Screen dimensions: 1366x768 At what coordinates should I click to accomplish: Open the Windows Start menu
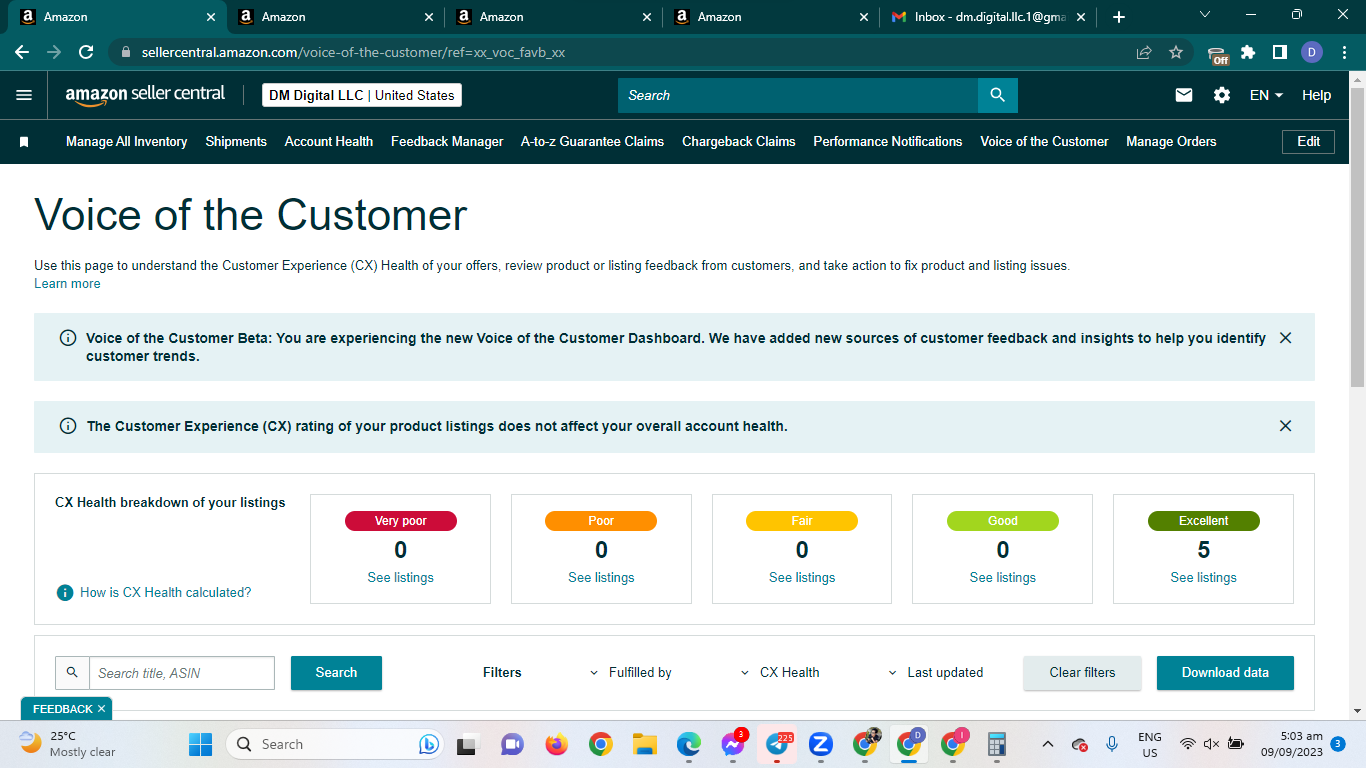[x=201, y=744]
